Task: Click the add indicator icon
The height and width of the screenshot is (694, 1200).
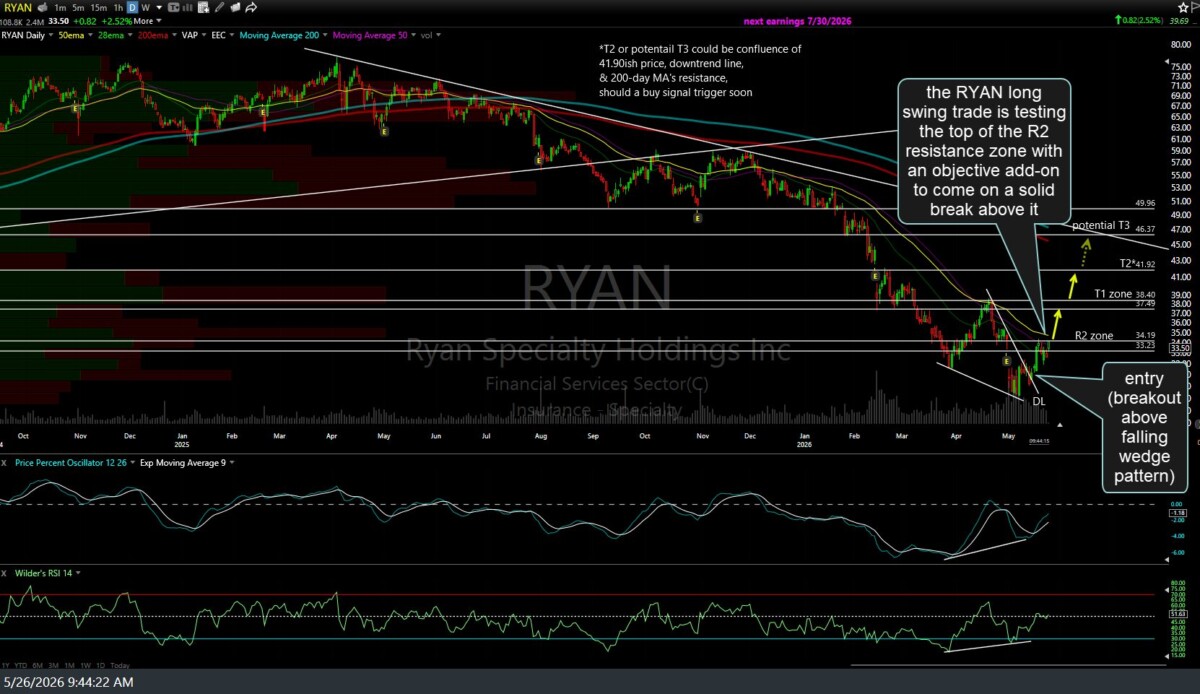Action: [x=203, y=7]
